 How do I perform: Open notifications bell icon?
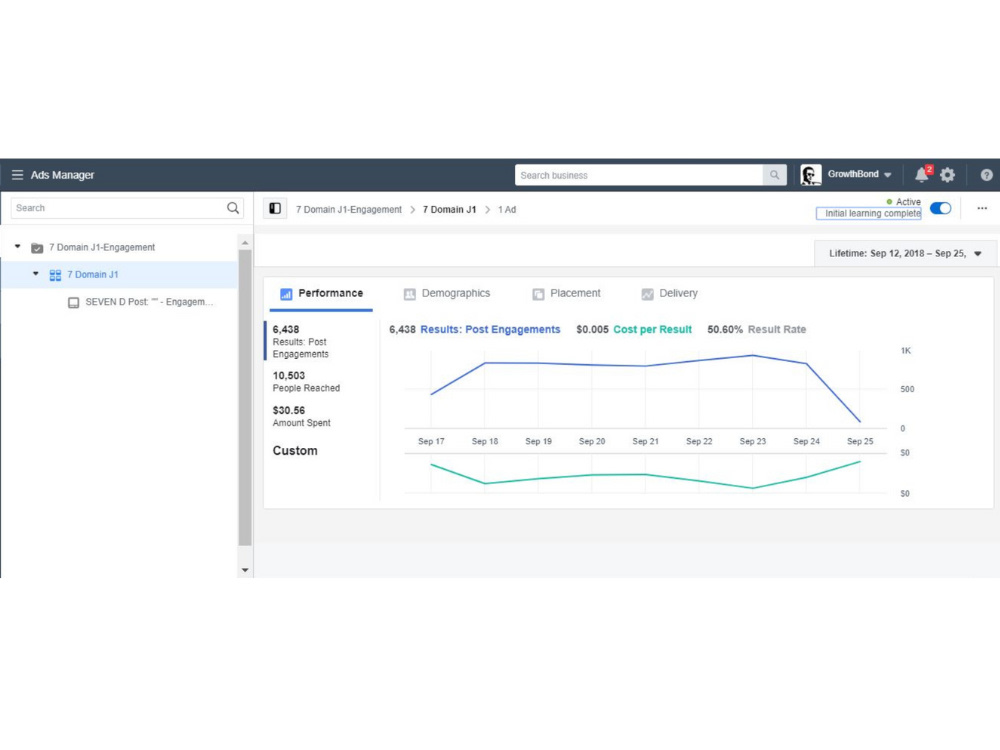[x=922, y=175]
